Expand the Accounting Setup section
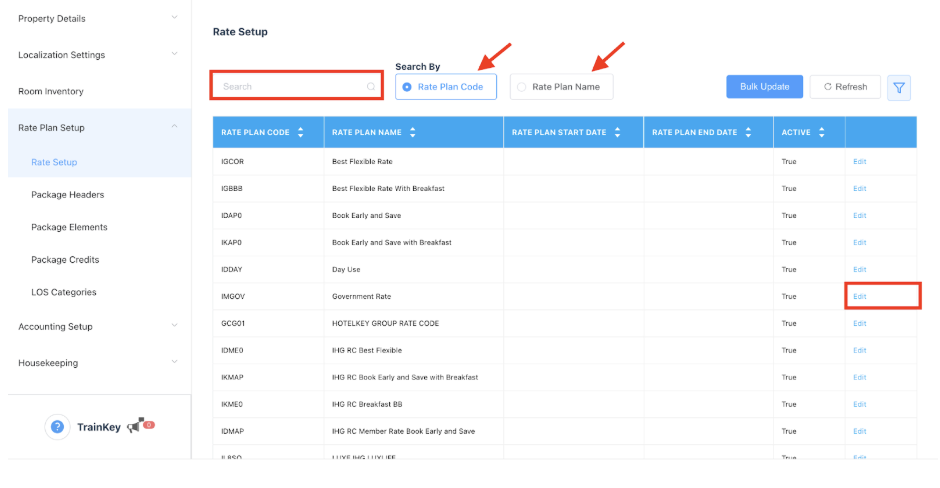The height and width of the screenshot is (488, 940). coord(175,326)
